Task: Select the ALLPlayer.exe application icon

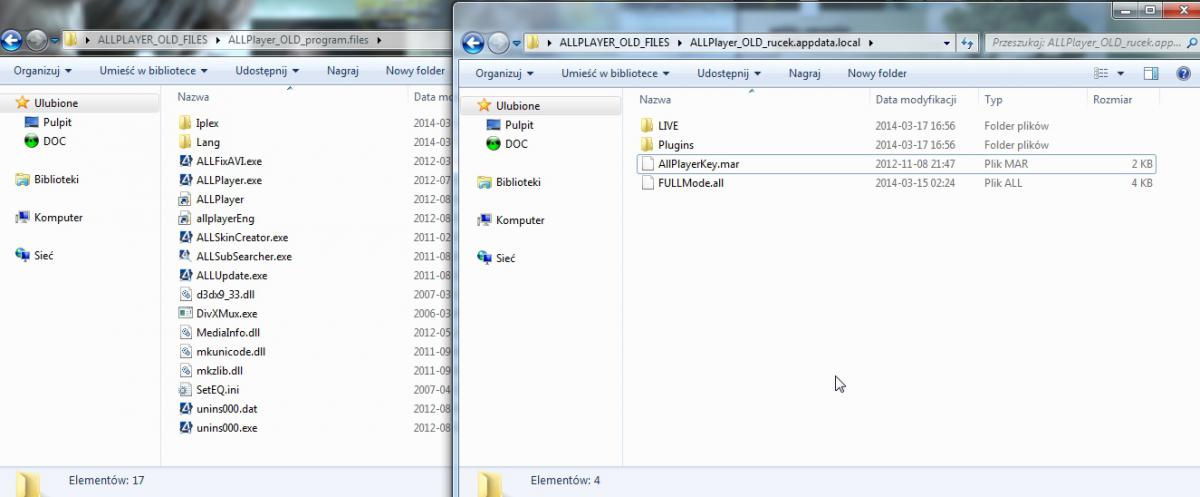Action: pyautogui.click(x=185, y=180)
